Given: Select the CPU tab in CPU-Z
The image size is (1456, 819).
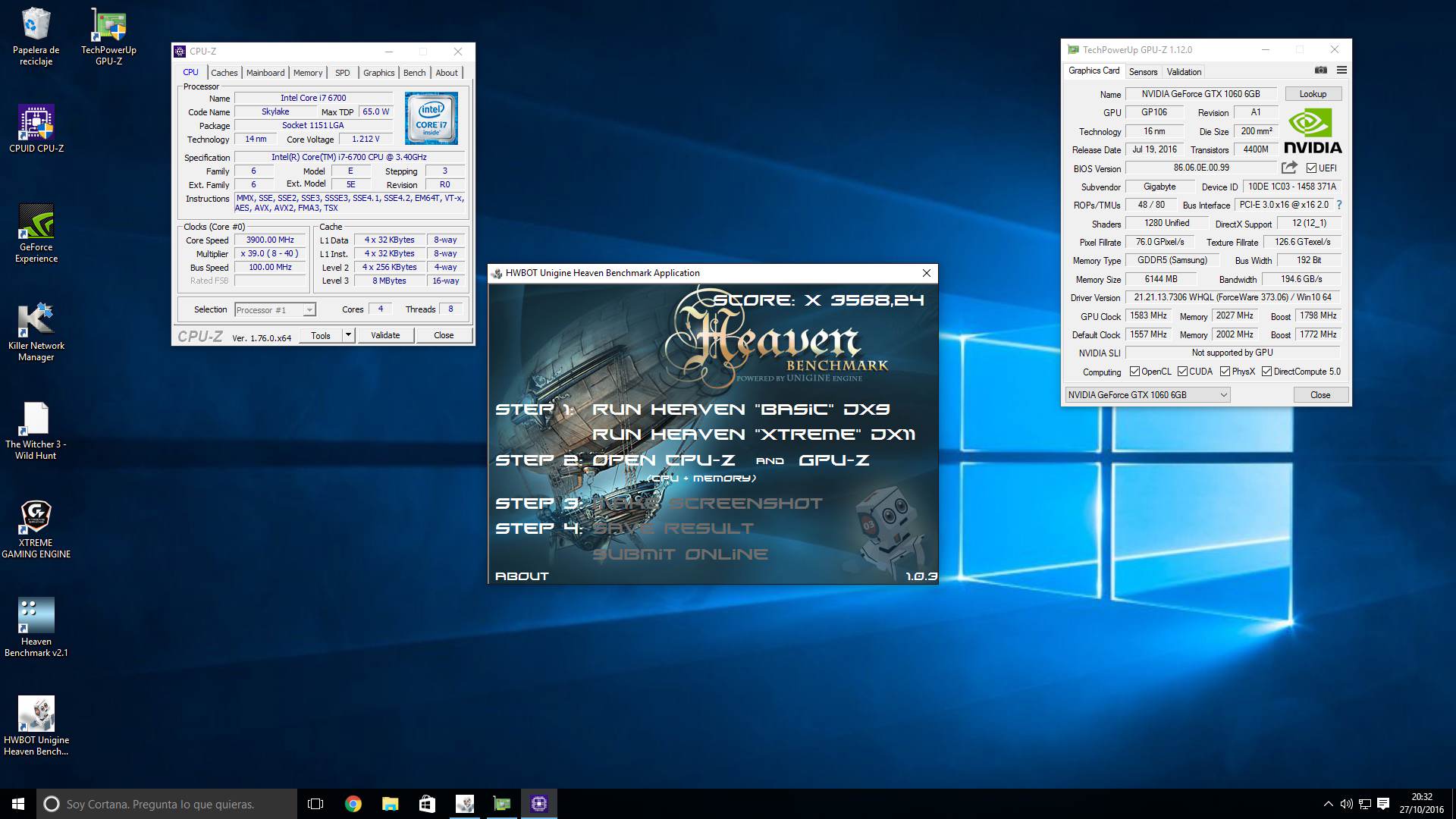Looking at the screenshot, I should click(x=190, y=72).
